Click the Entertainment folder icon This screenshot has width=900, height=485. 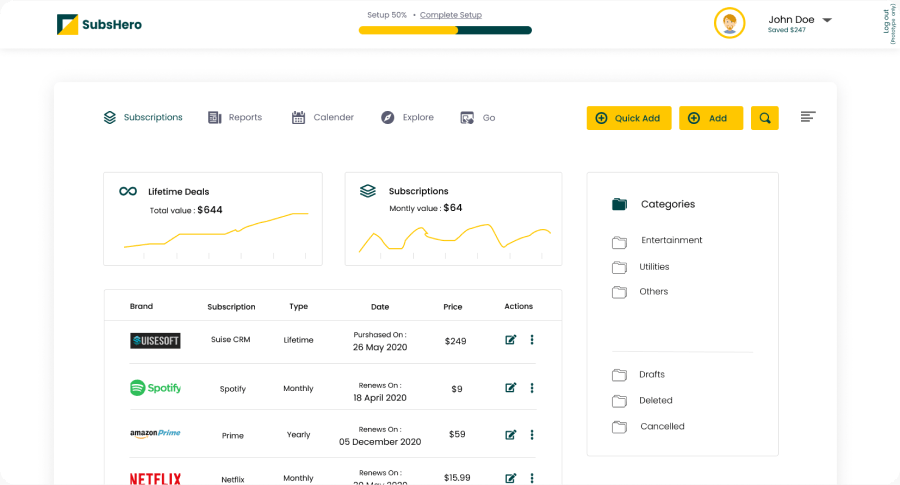click(x=619, y=242)
